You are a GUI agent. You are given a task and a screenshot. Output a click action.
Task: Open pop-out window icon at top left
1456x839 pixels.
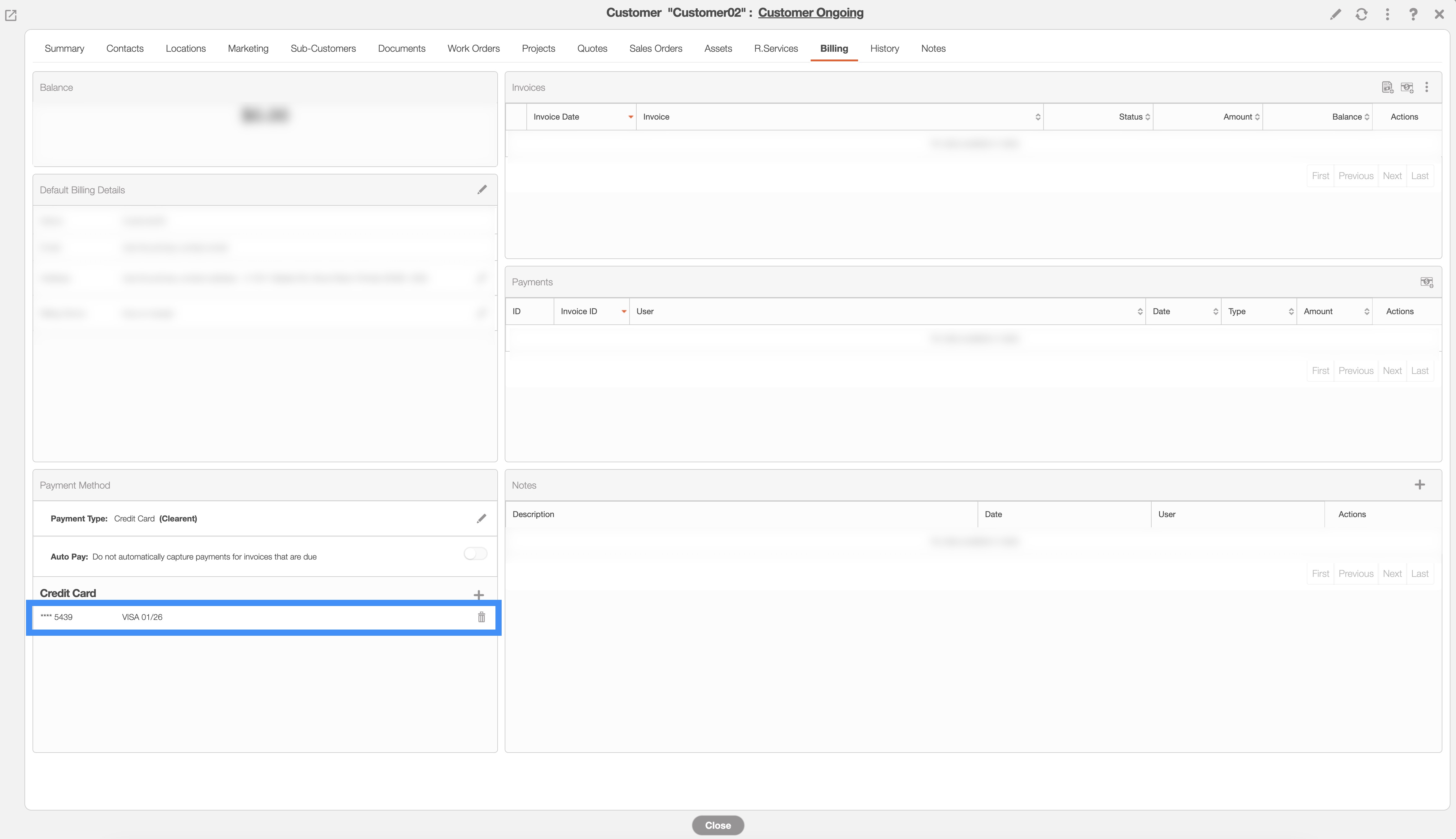[x=11, y=15]
